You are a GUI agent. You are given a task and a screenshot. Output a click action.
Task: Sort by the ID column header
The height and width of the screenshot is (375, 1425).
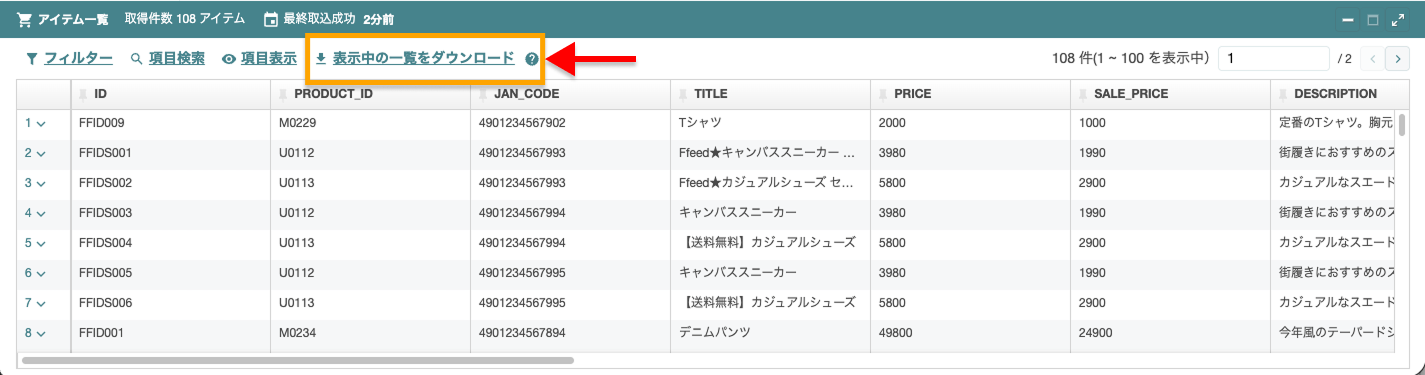(171, 94)
